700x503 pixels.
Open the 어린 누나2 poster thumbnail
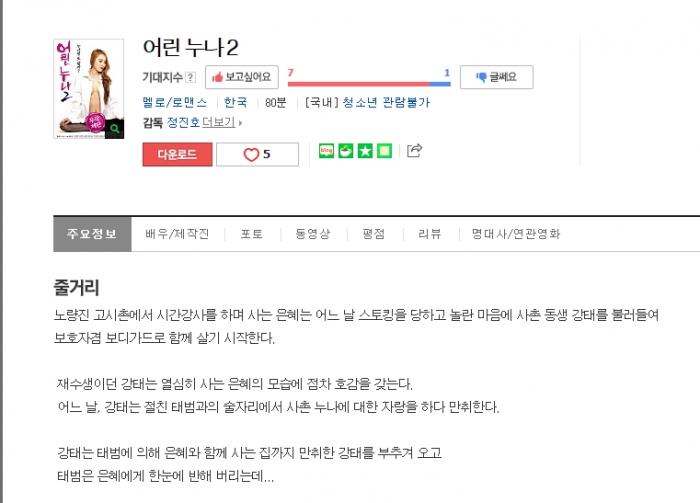coord(89,89)
